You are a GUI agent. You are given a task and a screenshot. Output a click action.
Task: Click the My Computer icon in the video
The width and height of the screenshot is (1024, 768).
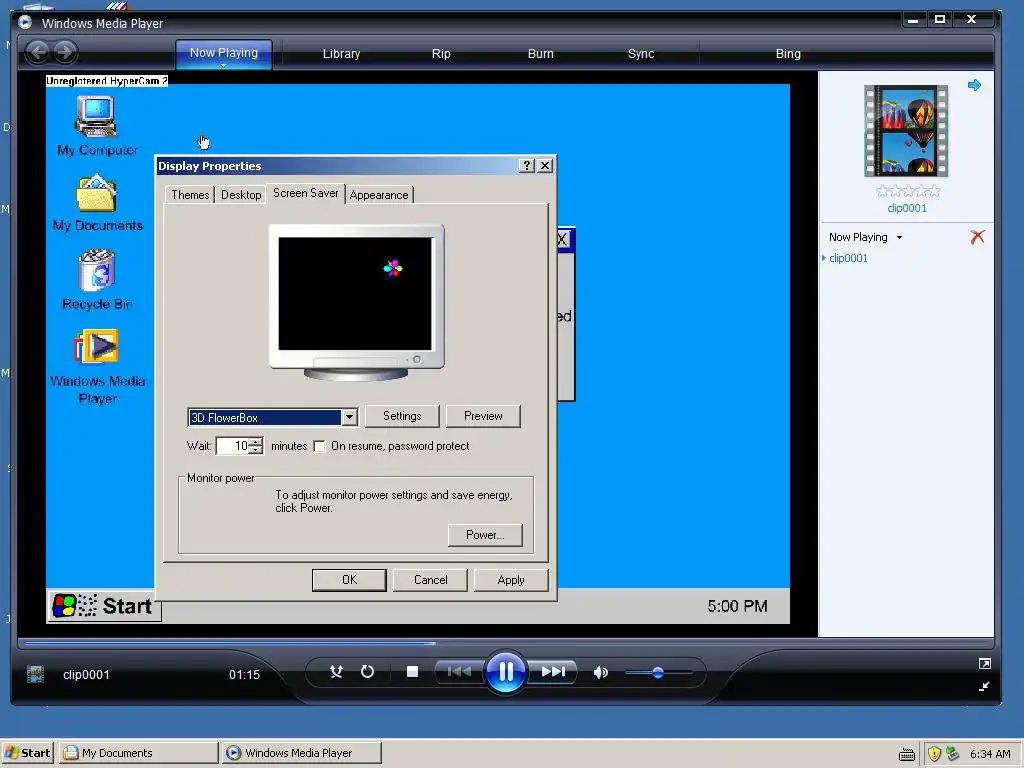point(97,116)
